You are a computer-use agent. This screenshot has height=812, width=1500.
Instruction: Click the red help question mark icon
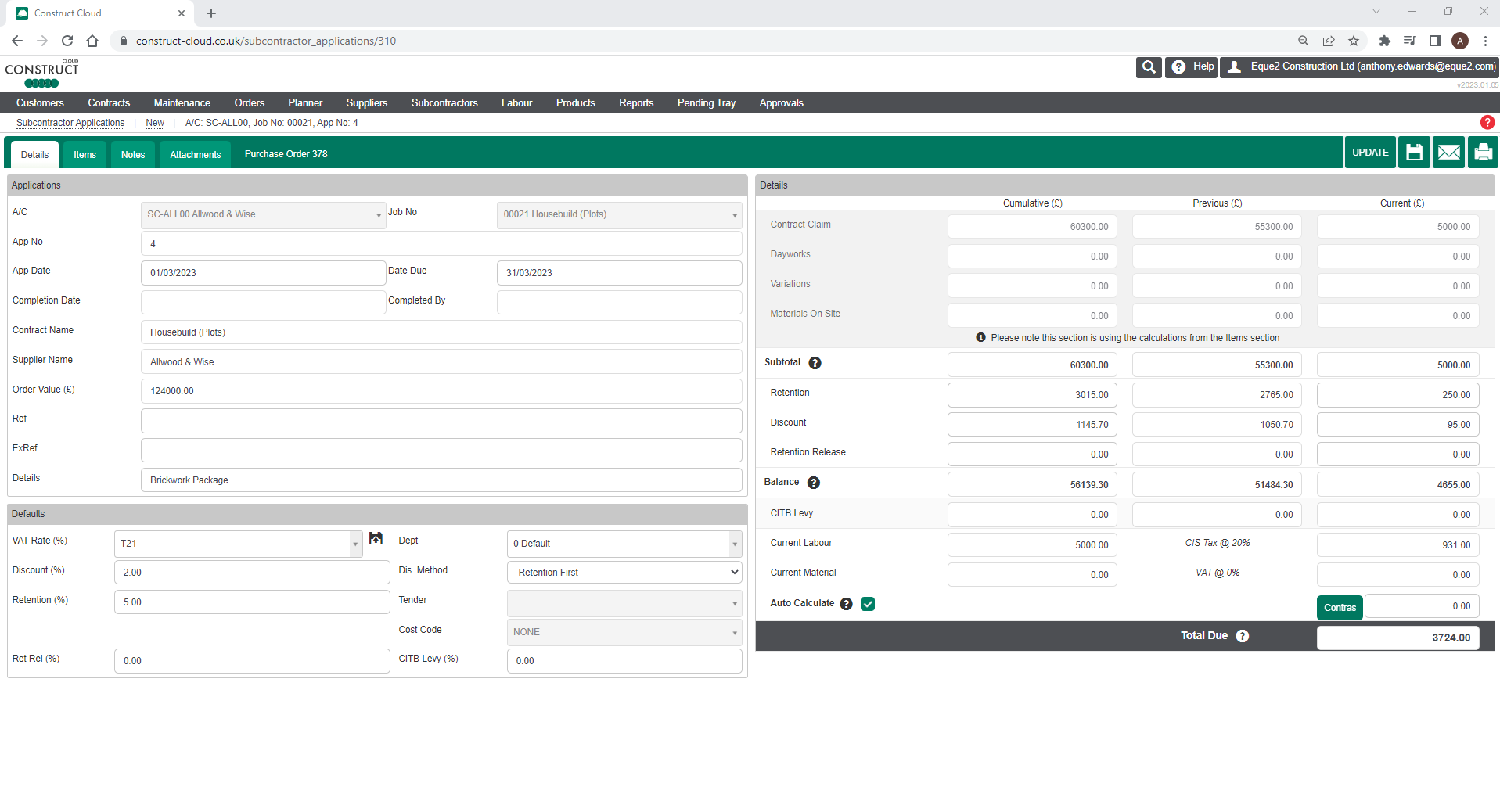coord(1487,122)
